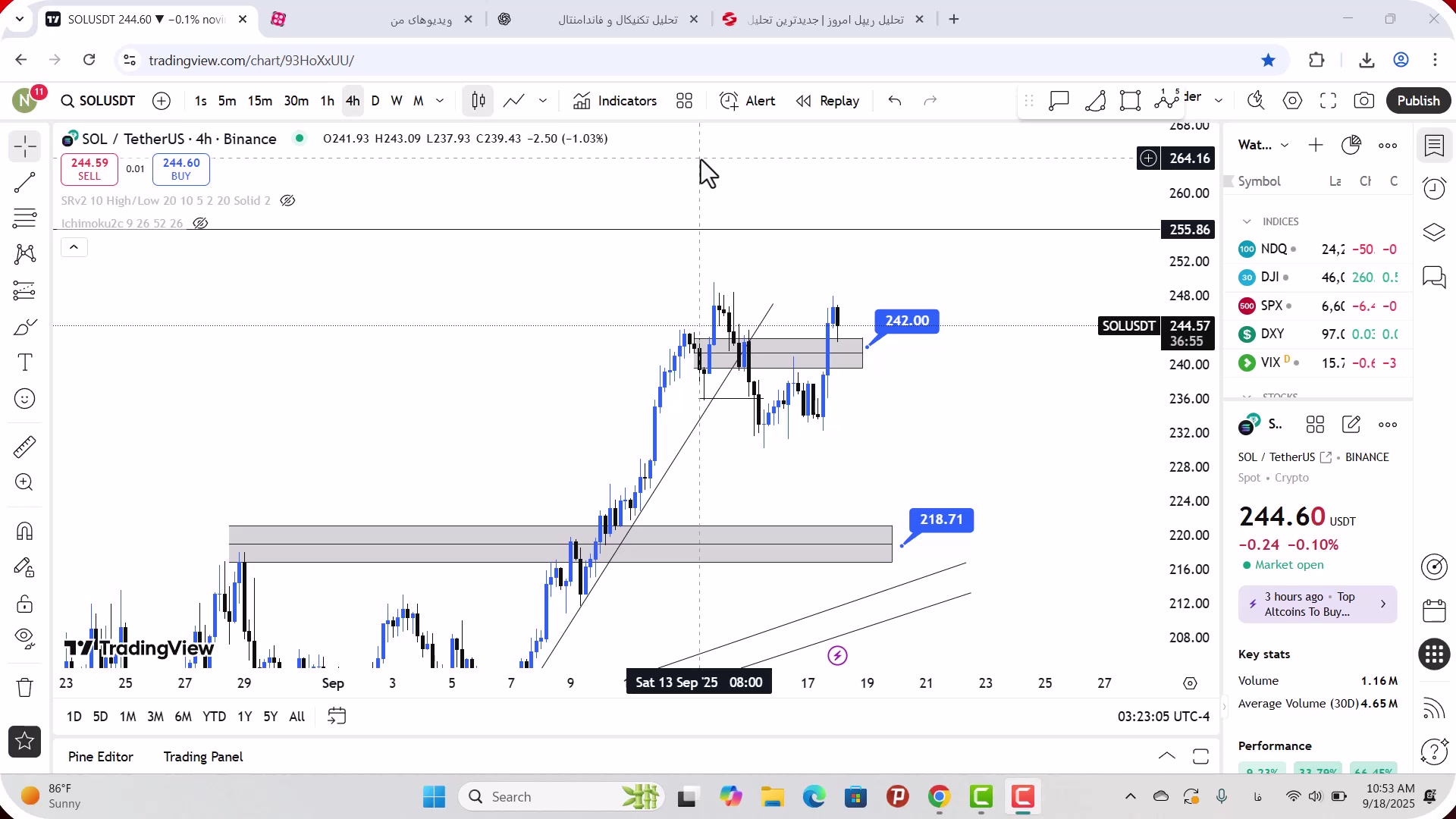Switch to 1s timeframe

(200, 101)
